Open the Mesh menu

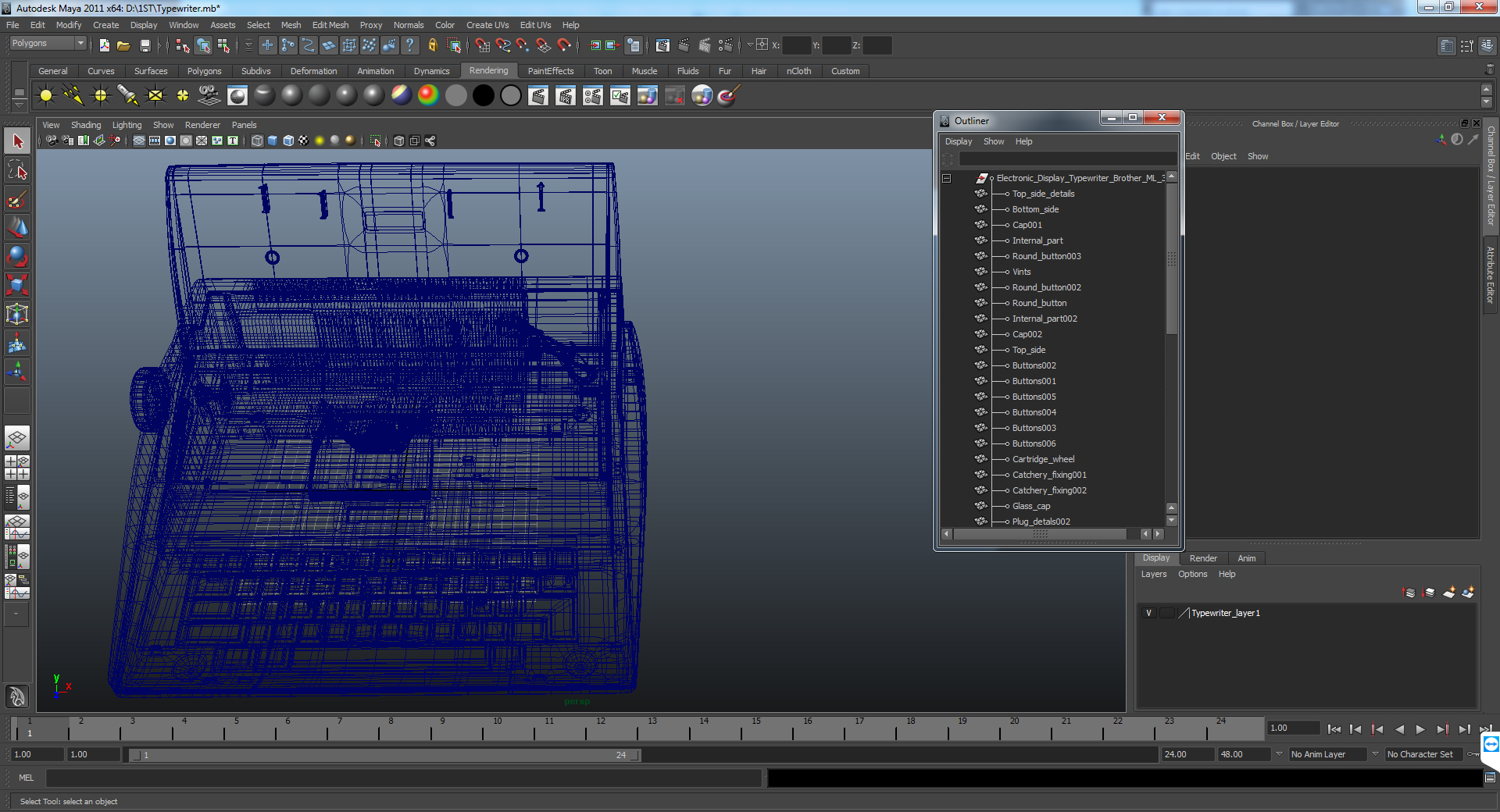(291, 25)
